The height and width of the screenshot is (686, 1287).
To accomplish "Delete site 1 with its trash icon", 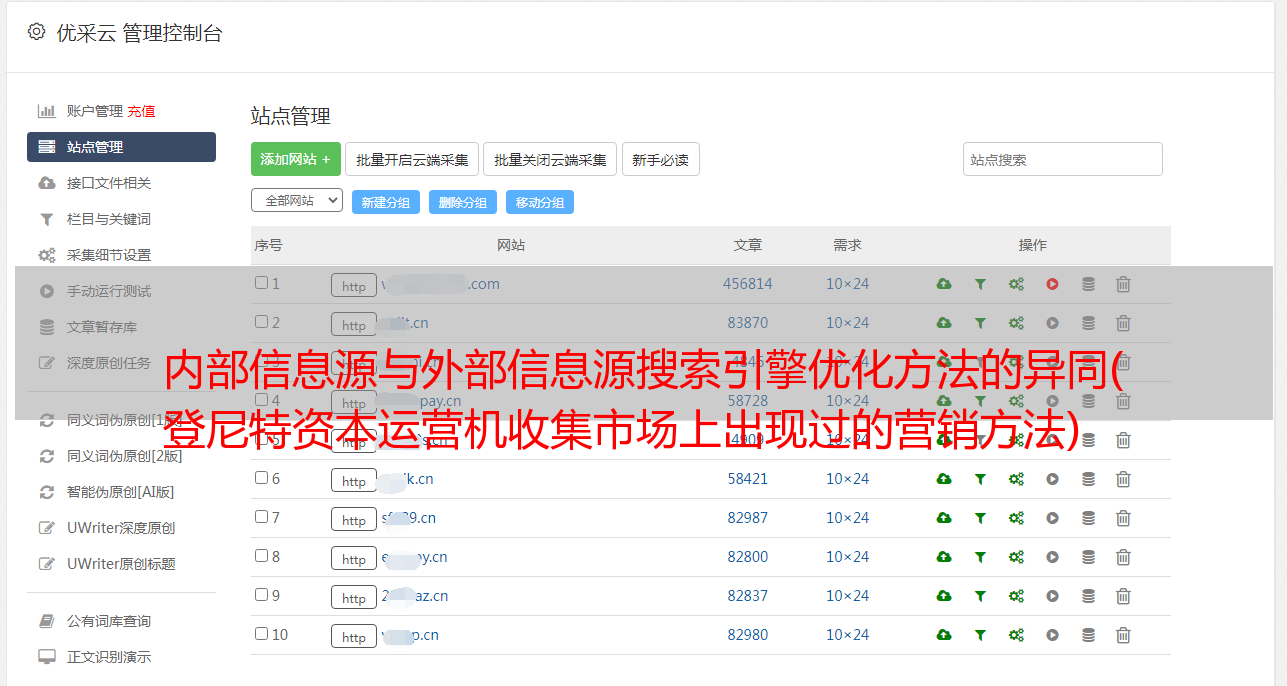I will coord(1123,284).
